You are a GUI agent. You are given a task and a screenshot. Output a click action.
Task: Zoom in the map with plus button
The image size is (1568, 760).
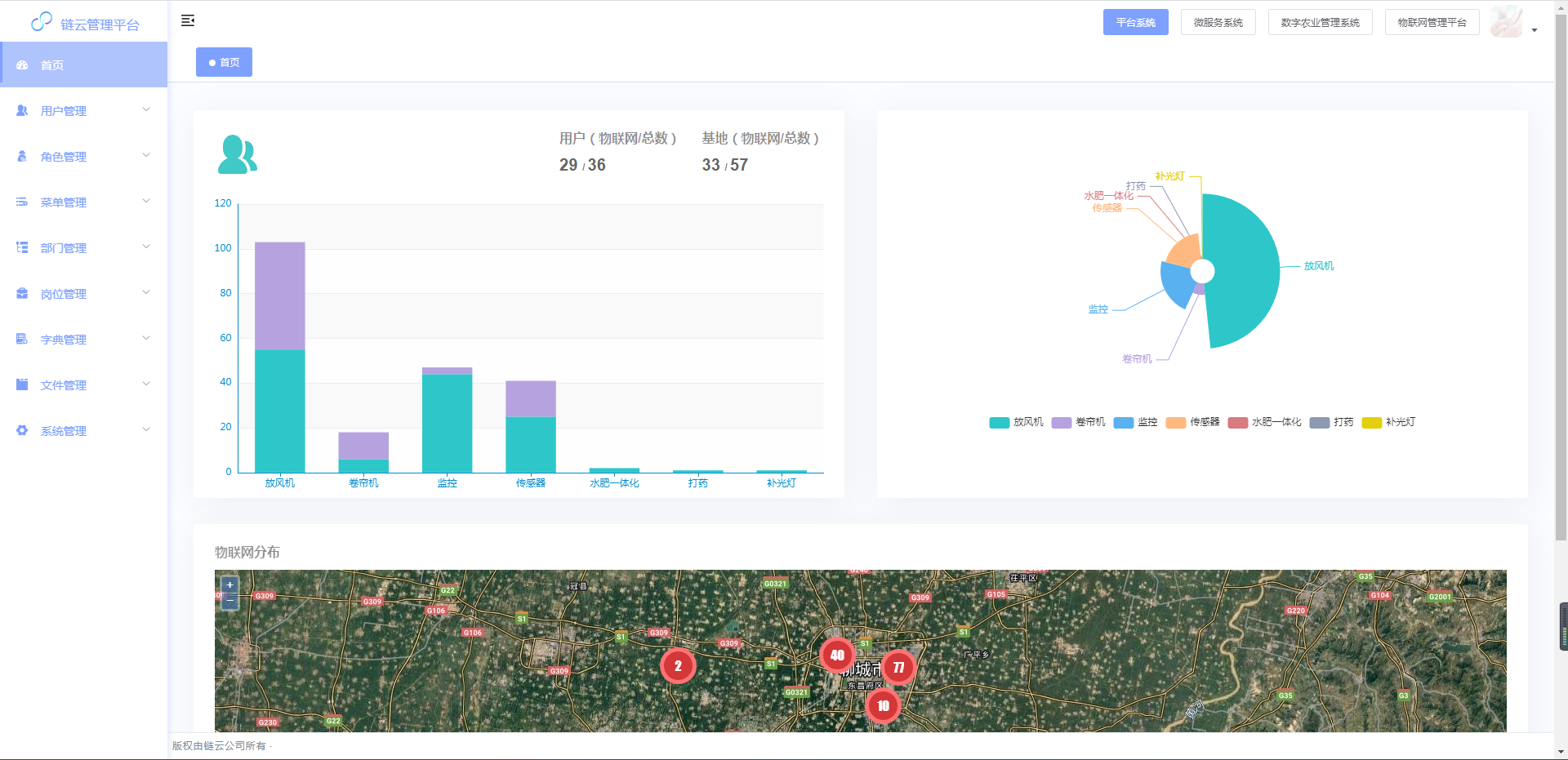click(230, 584)
